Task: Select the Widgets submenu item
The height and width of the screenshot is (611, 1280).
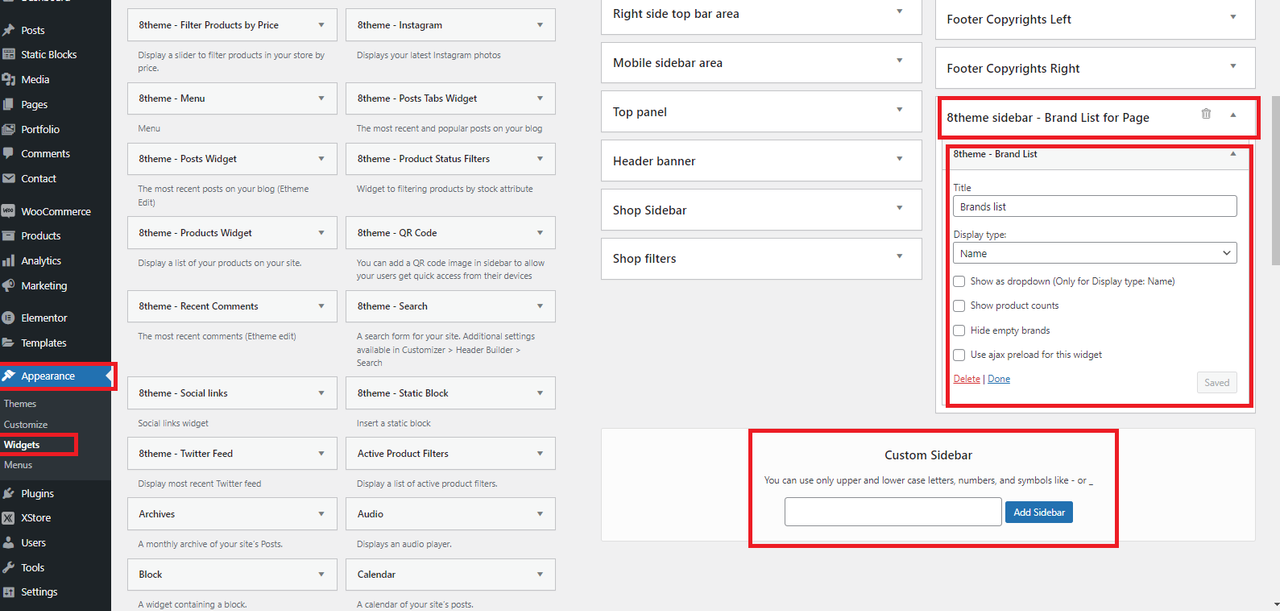Action: [x=22, y=445]
